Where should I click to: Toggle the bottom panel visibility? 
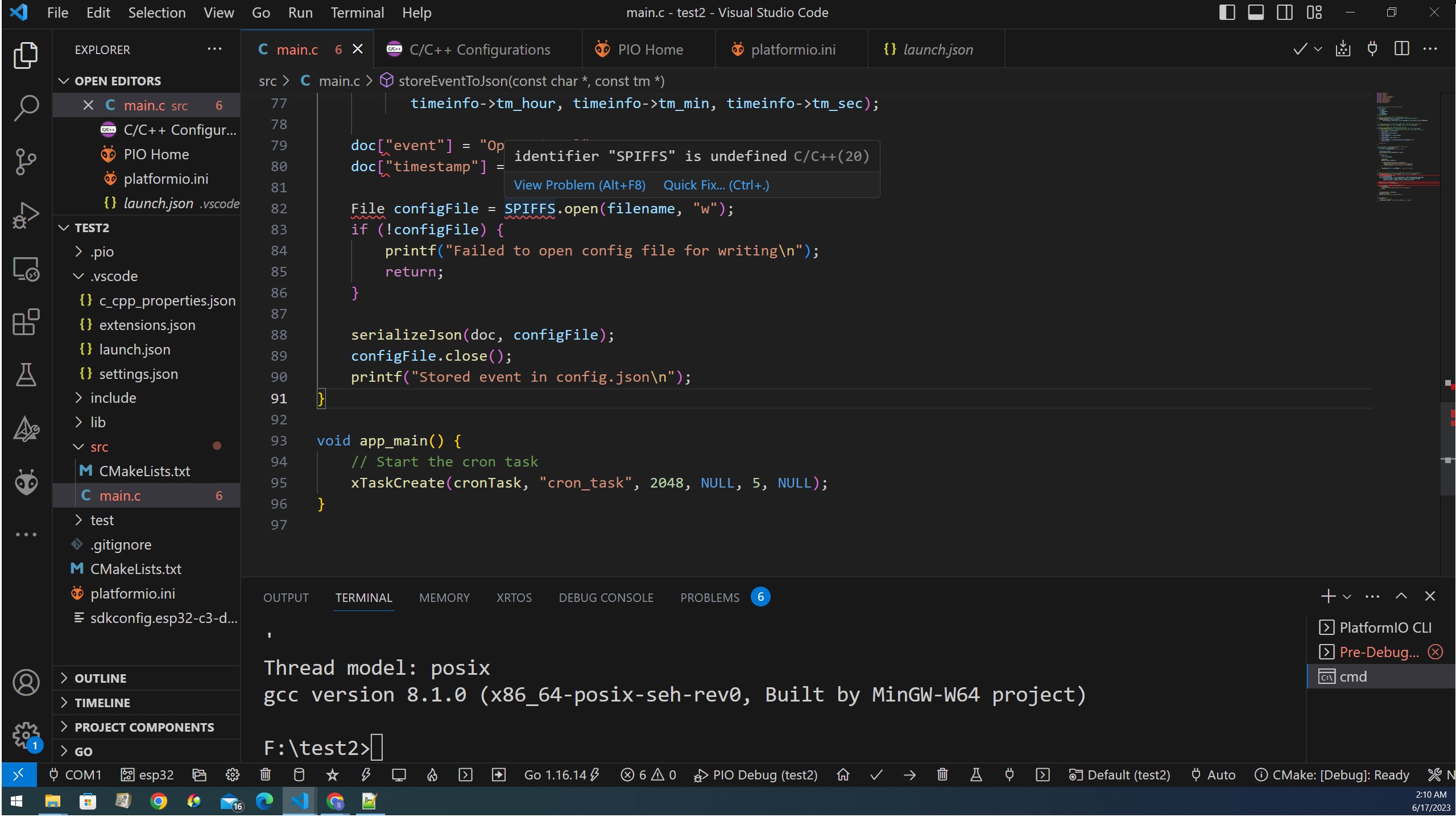[1256, 12]
